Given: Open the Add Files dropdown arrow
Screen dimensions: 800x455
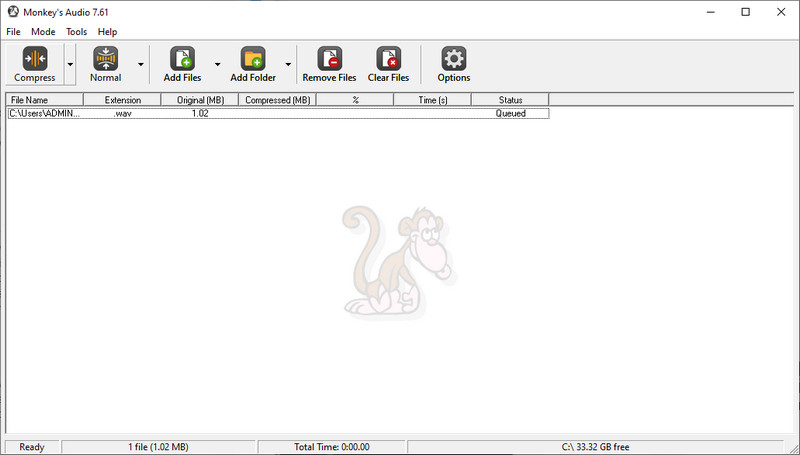Looking at the screenshot, I should [217, 64].
